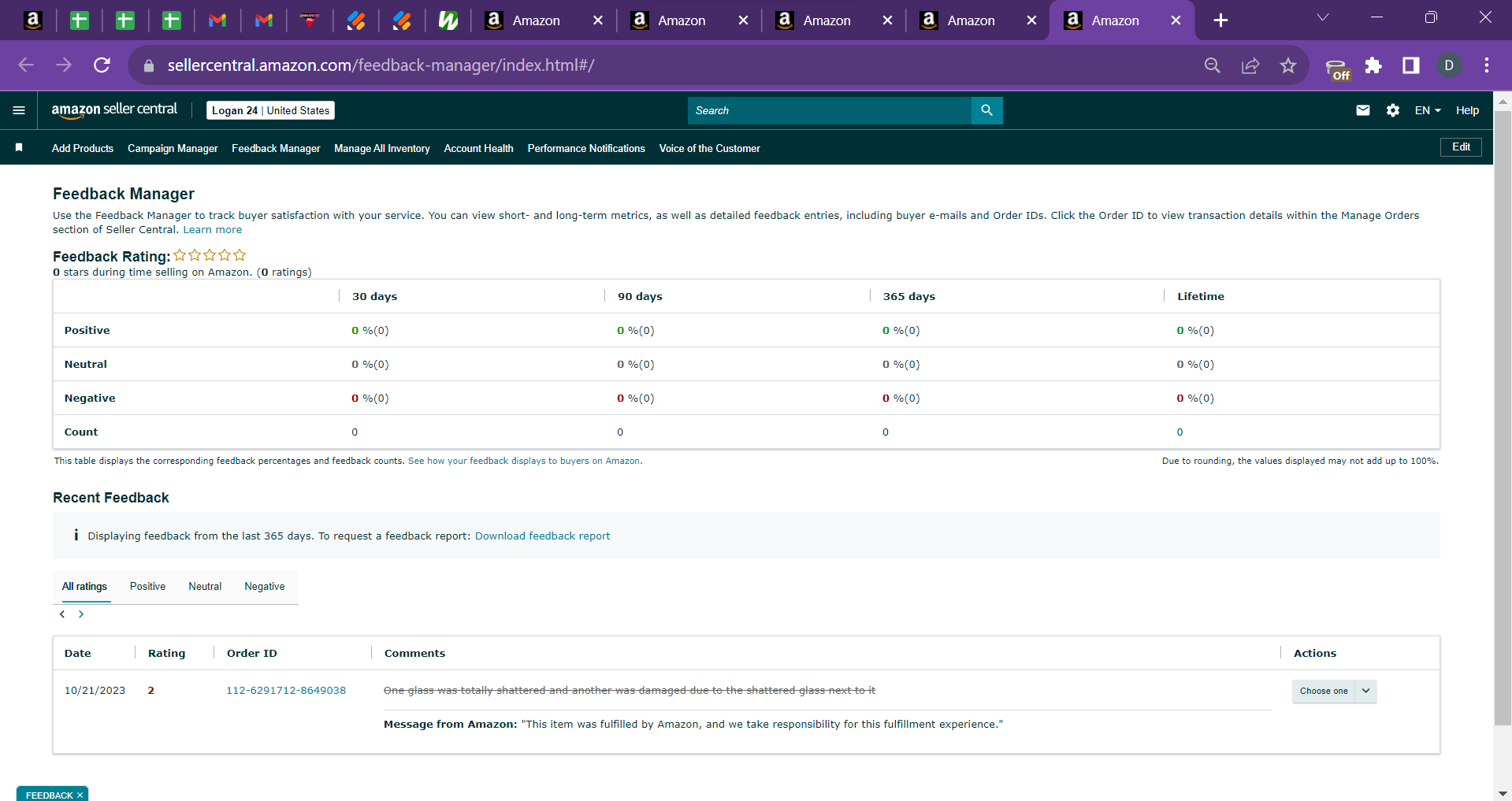Toggle the browser side panel icon
The image size is (1512, 801).
(x=1411, y=65)
